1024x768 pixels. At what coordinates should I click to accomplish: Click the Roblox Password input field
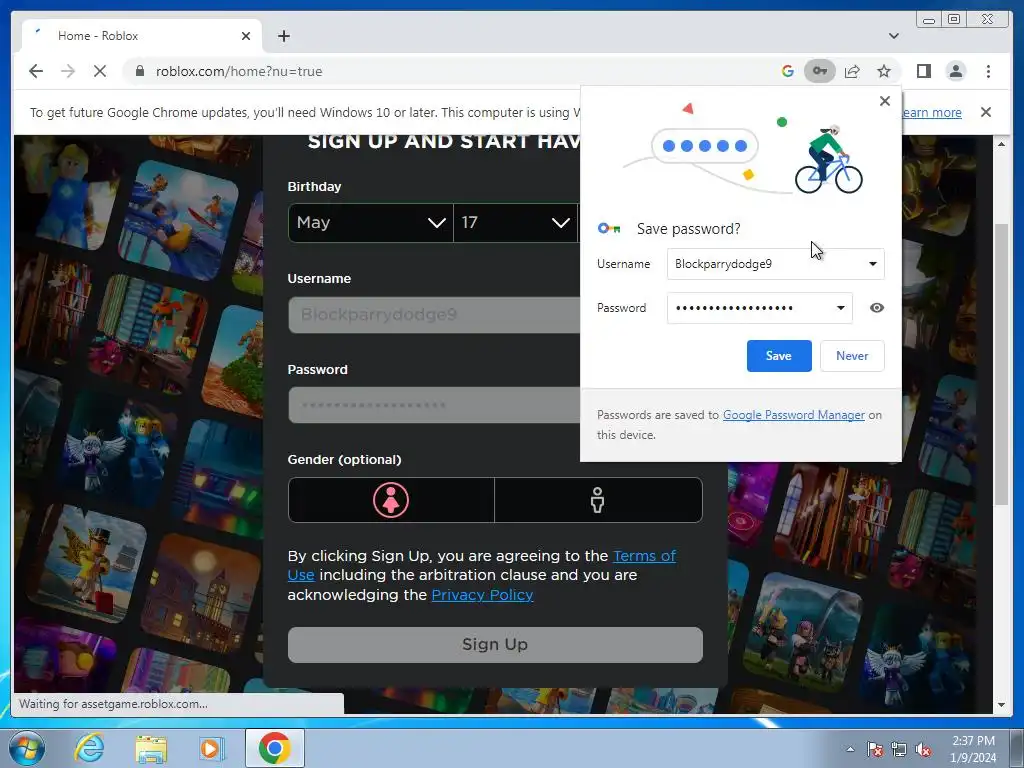pyautogui.click(x=434, y=405)
